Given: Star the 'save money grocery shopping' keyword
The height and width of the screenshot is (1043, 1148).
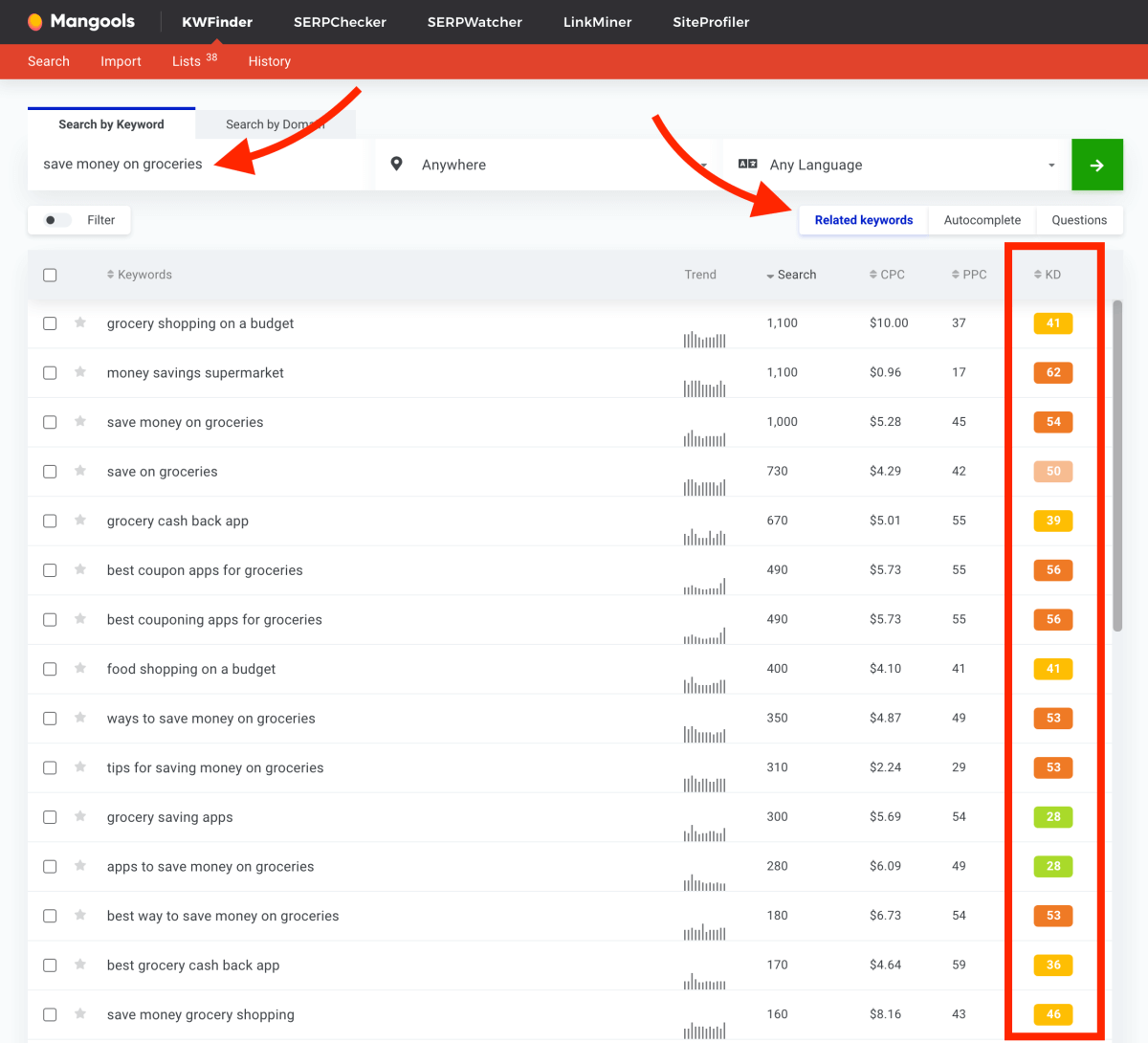Looking at the screenshot, I should coord(80,1014).
